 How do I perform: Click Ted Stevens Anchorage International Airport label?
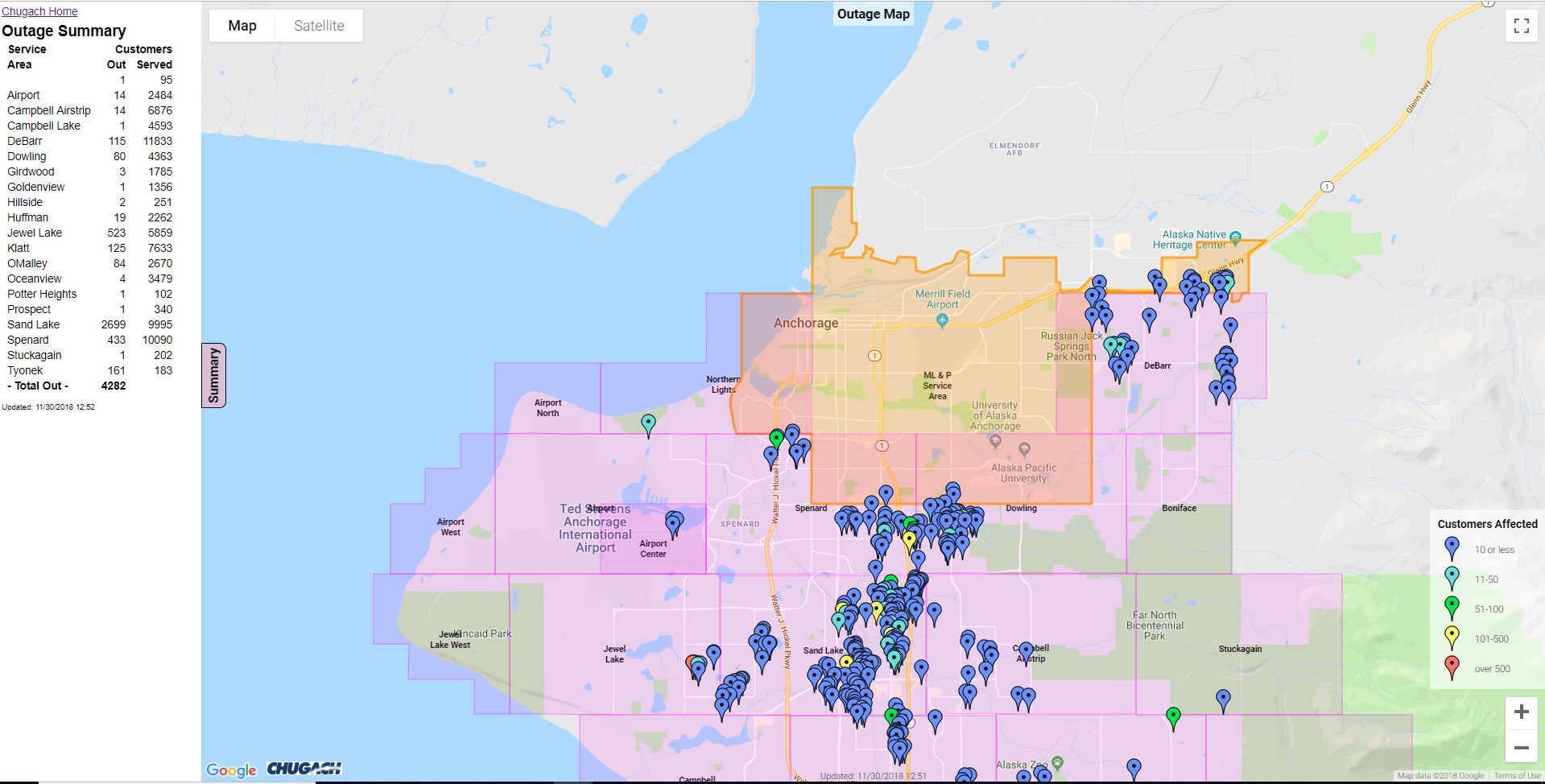click(x=595, y=528)
